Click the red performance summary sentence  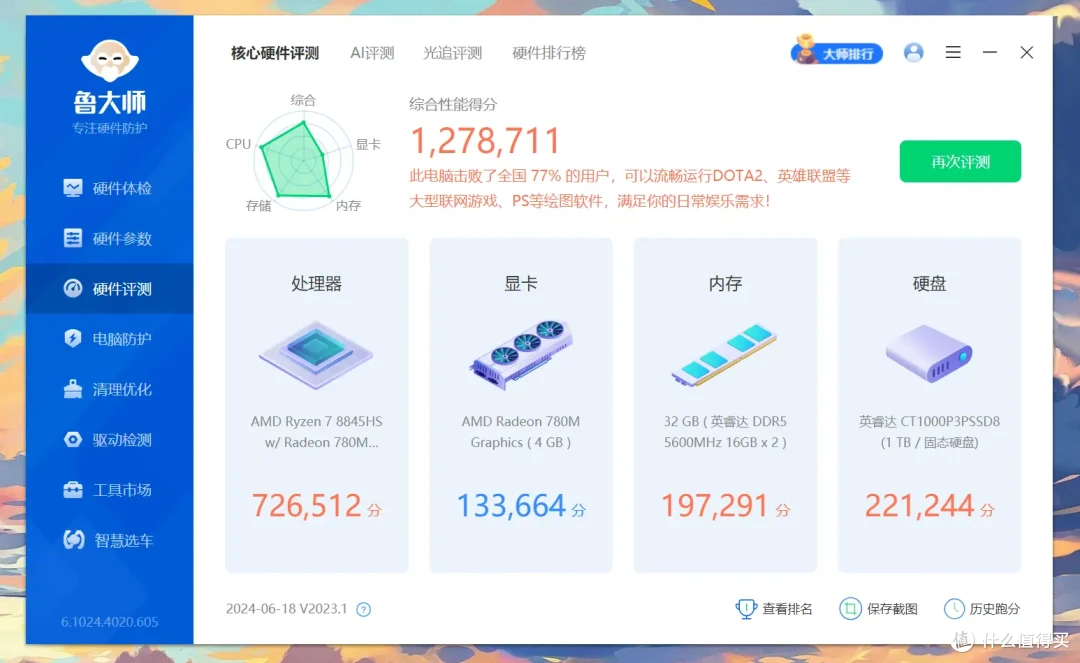(x=630, y=188)
